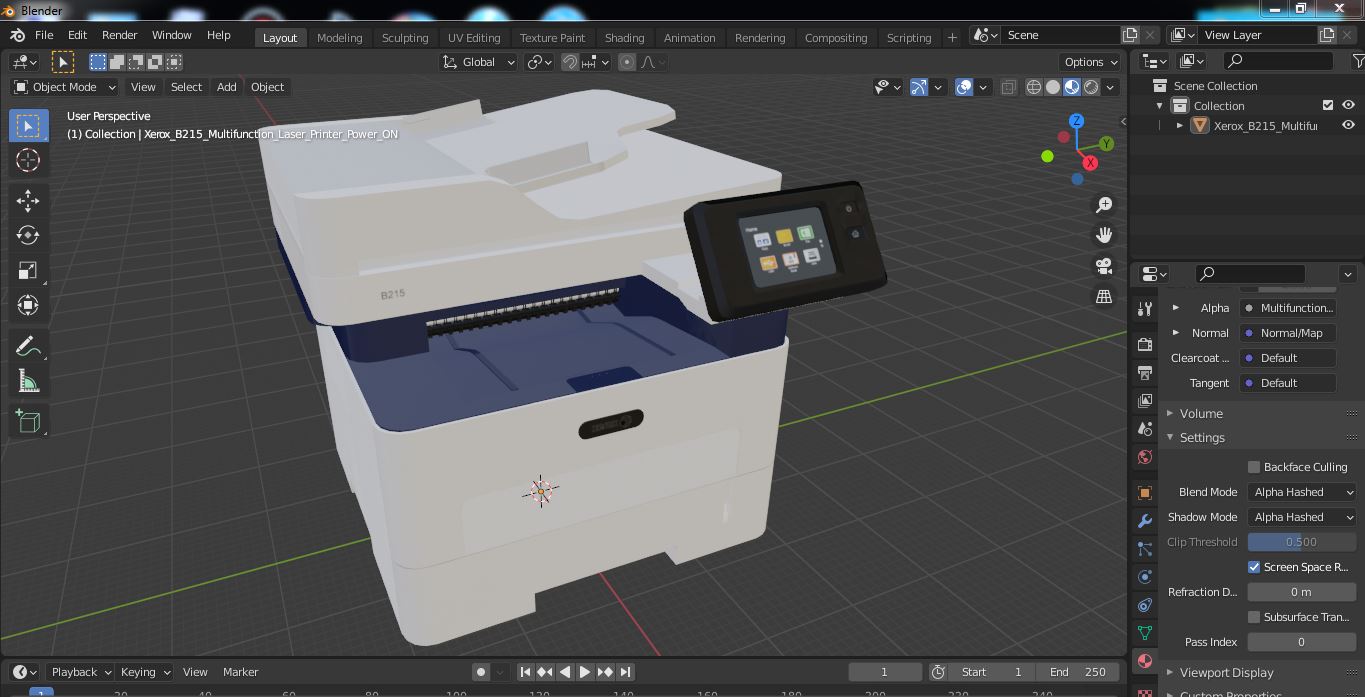
Task: Uncheck Screen Space Refraction
Action: [1254, 567]
